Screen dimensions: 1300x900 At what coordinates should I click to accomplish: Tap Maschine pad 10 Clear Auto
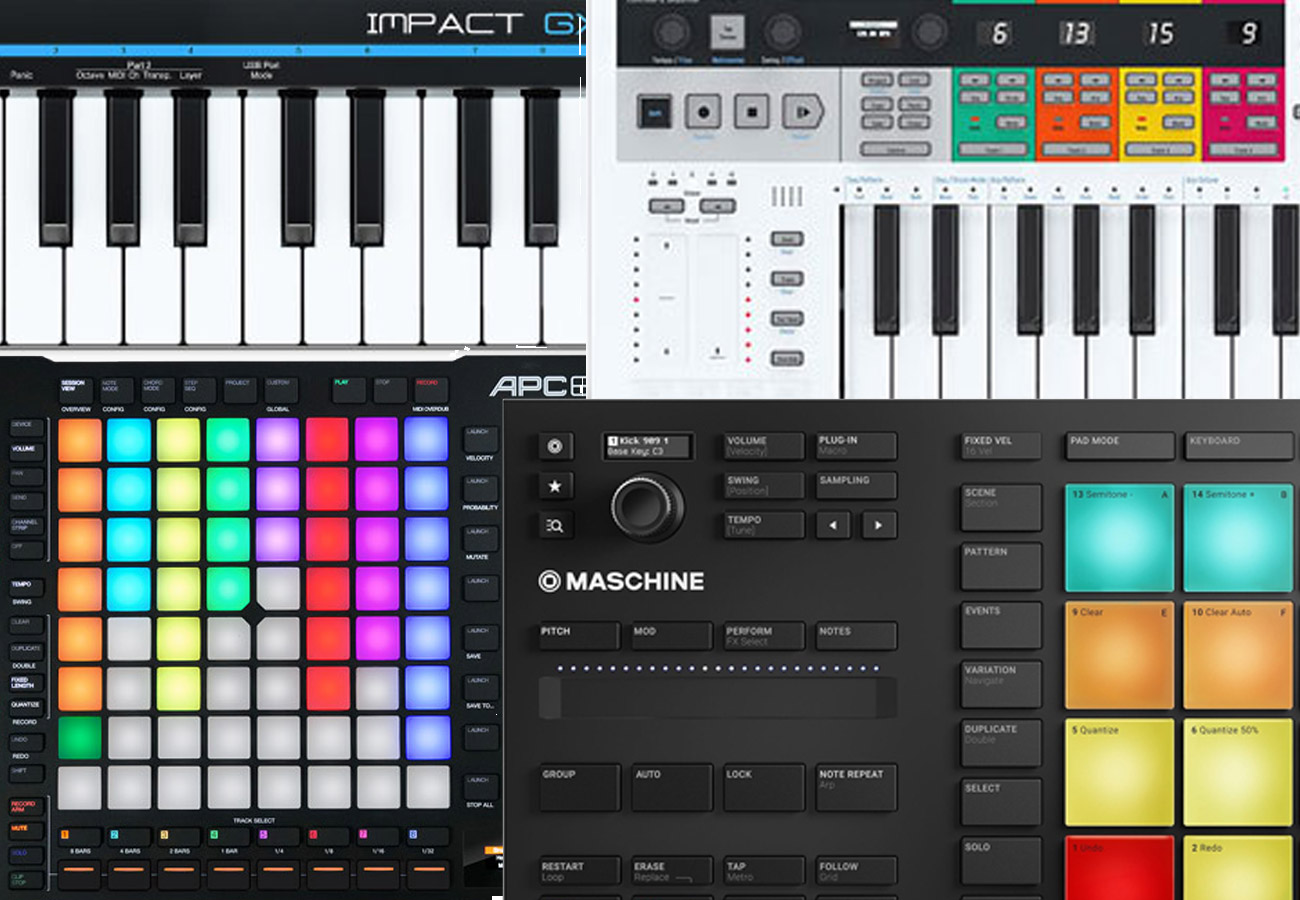point(1238,655)
